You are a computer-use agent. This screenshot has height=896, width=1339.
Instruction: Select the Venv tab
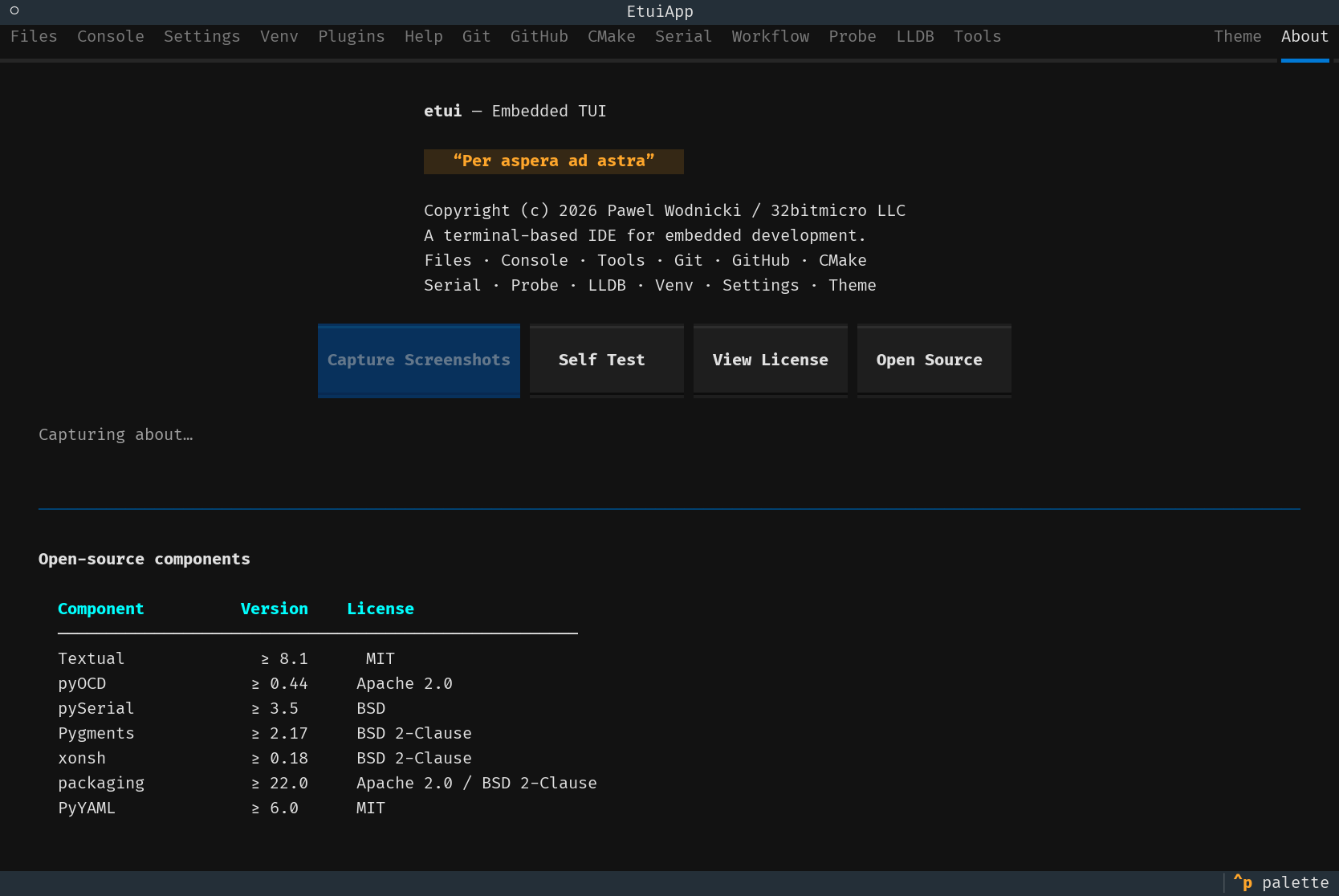[279, 37]
